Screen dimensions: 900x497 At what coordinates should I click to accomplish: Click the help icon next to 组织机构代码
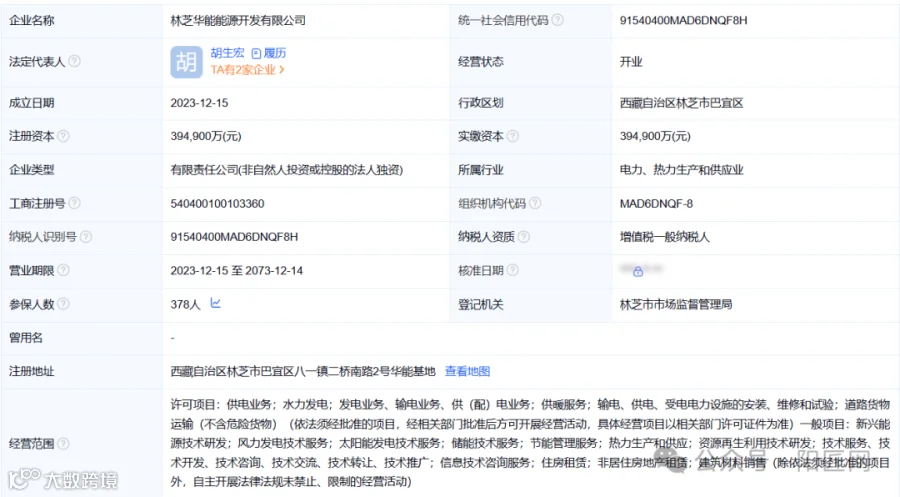[x=534, y=203]
